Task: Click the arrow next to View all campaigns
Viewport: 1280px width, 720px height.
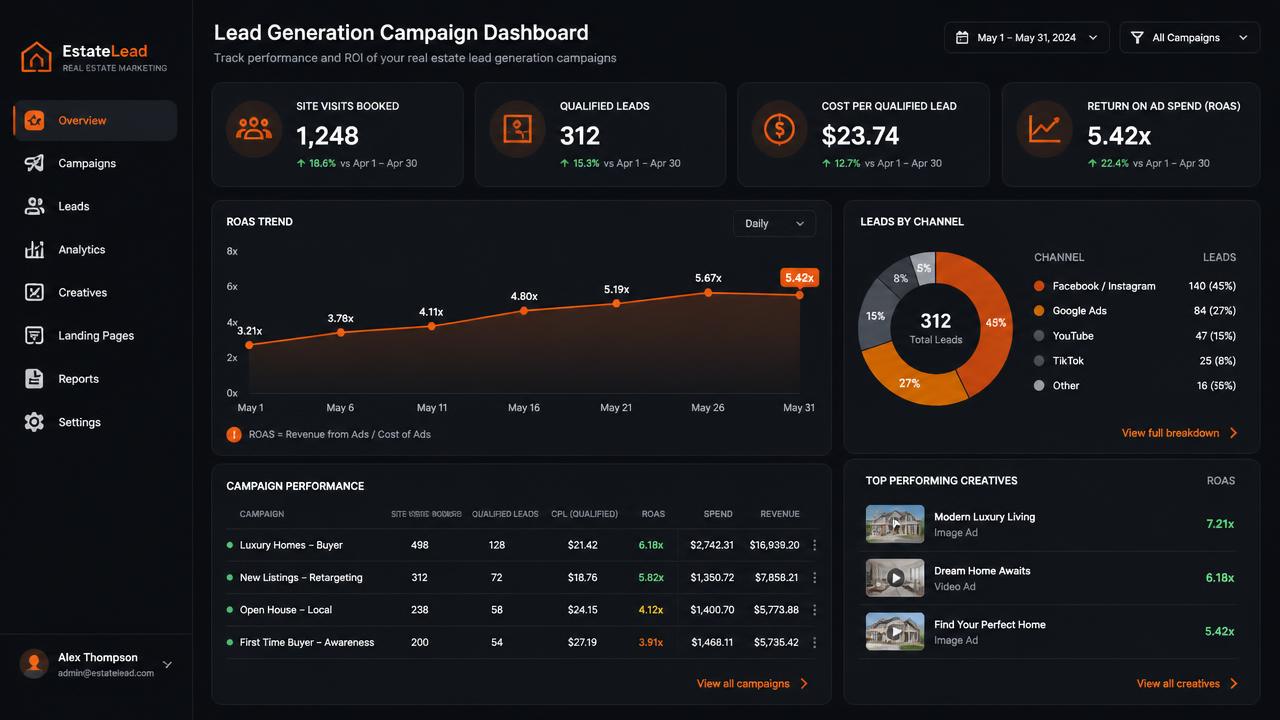Action: click(804, 683)
